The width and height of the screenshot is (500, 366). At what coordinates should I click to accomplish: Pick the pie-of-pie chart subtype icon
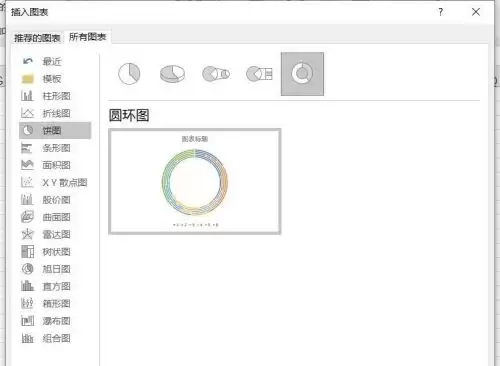click(x=216, y=74)
